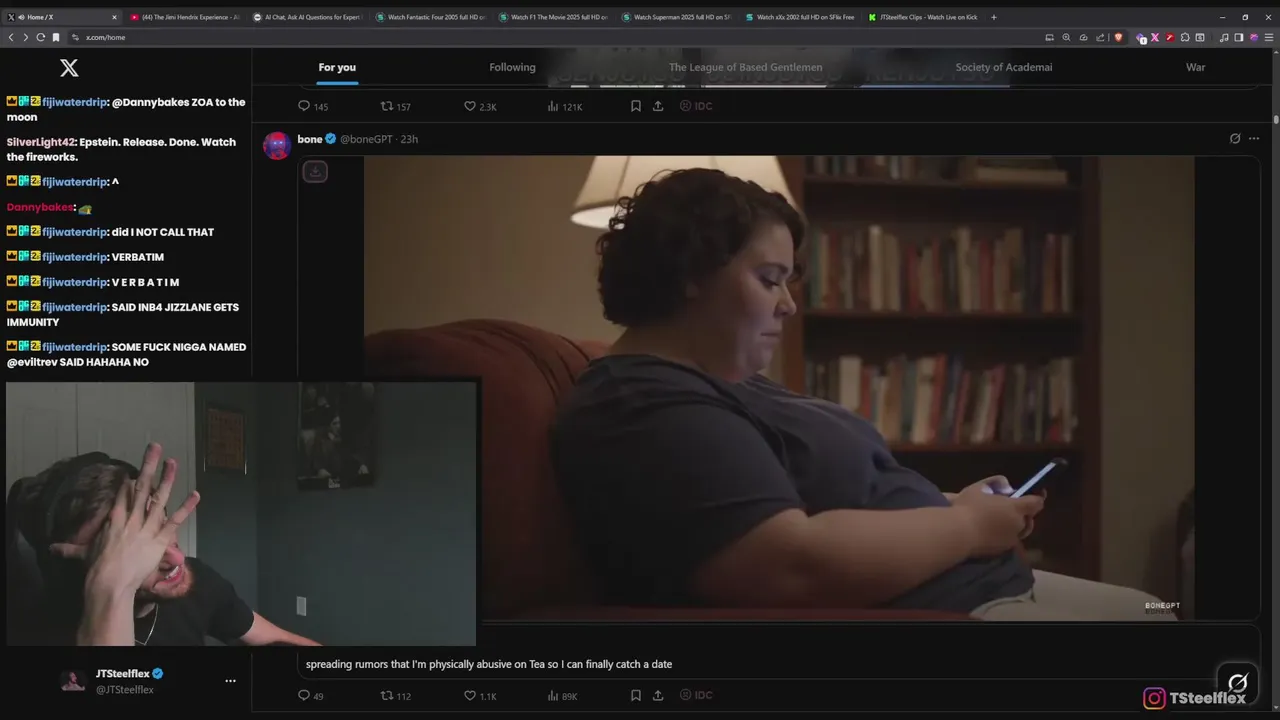
Task: Click Grok explain icon on bone's post
Action: point(1235,139)
